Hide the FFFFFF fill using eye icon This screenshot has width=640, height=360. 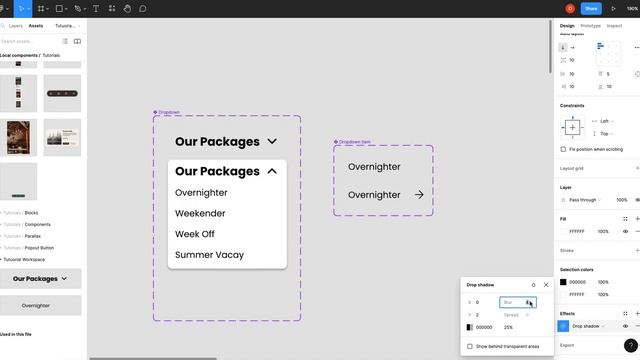pos(625,231)
